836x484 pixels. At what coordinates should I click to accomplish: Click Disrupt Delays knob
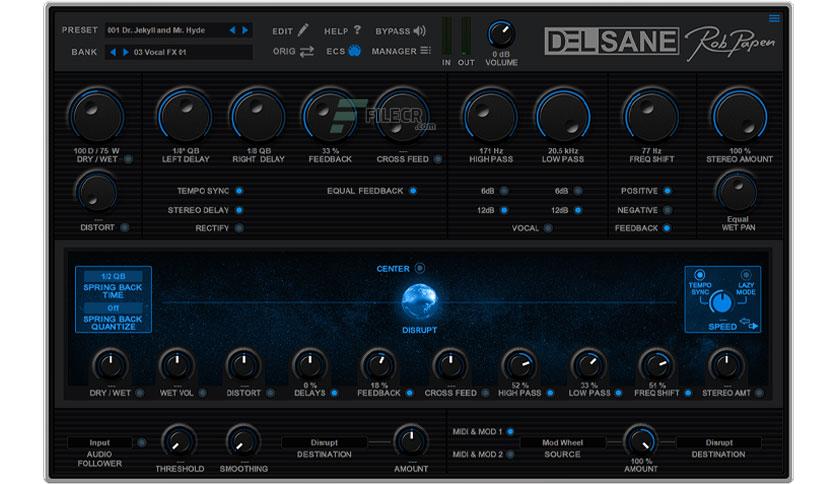point(310,365)
